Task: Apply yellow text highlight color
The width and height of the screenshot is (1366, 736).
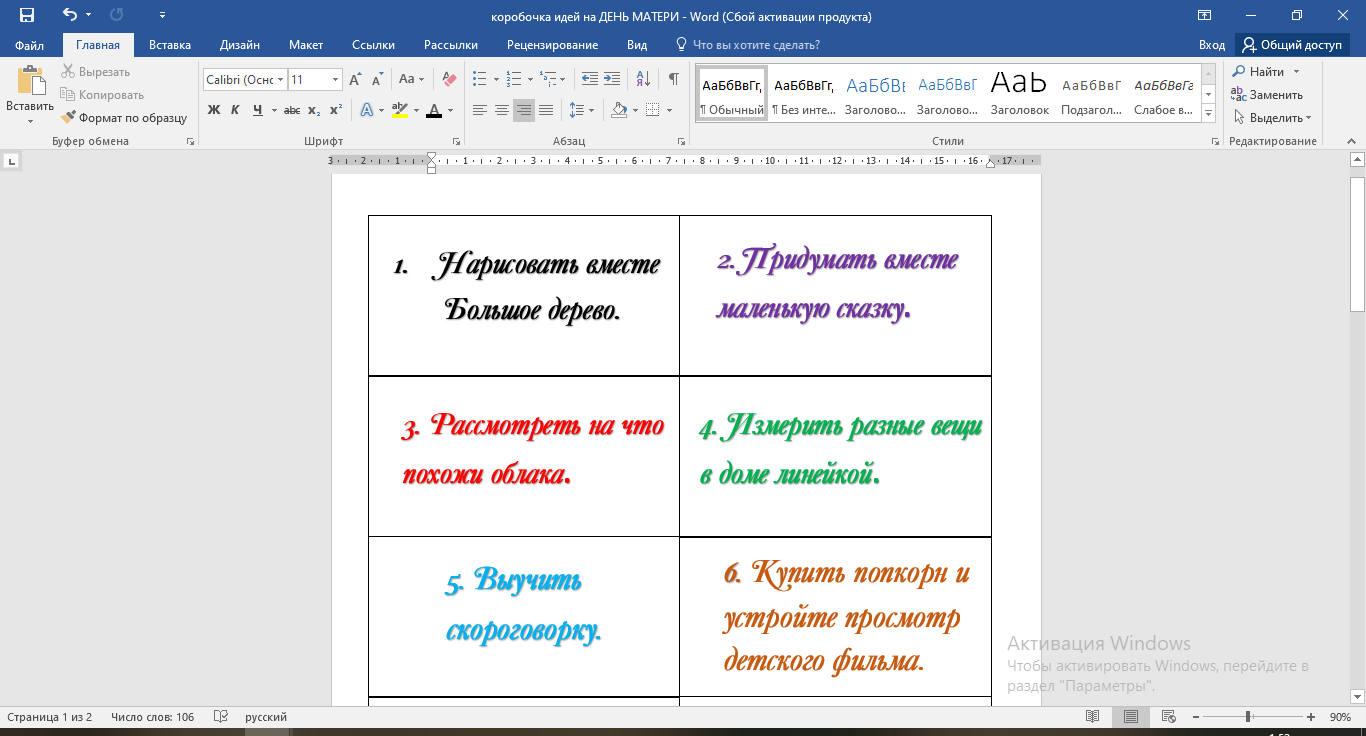Action: coord(399,110)
